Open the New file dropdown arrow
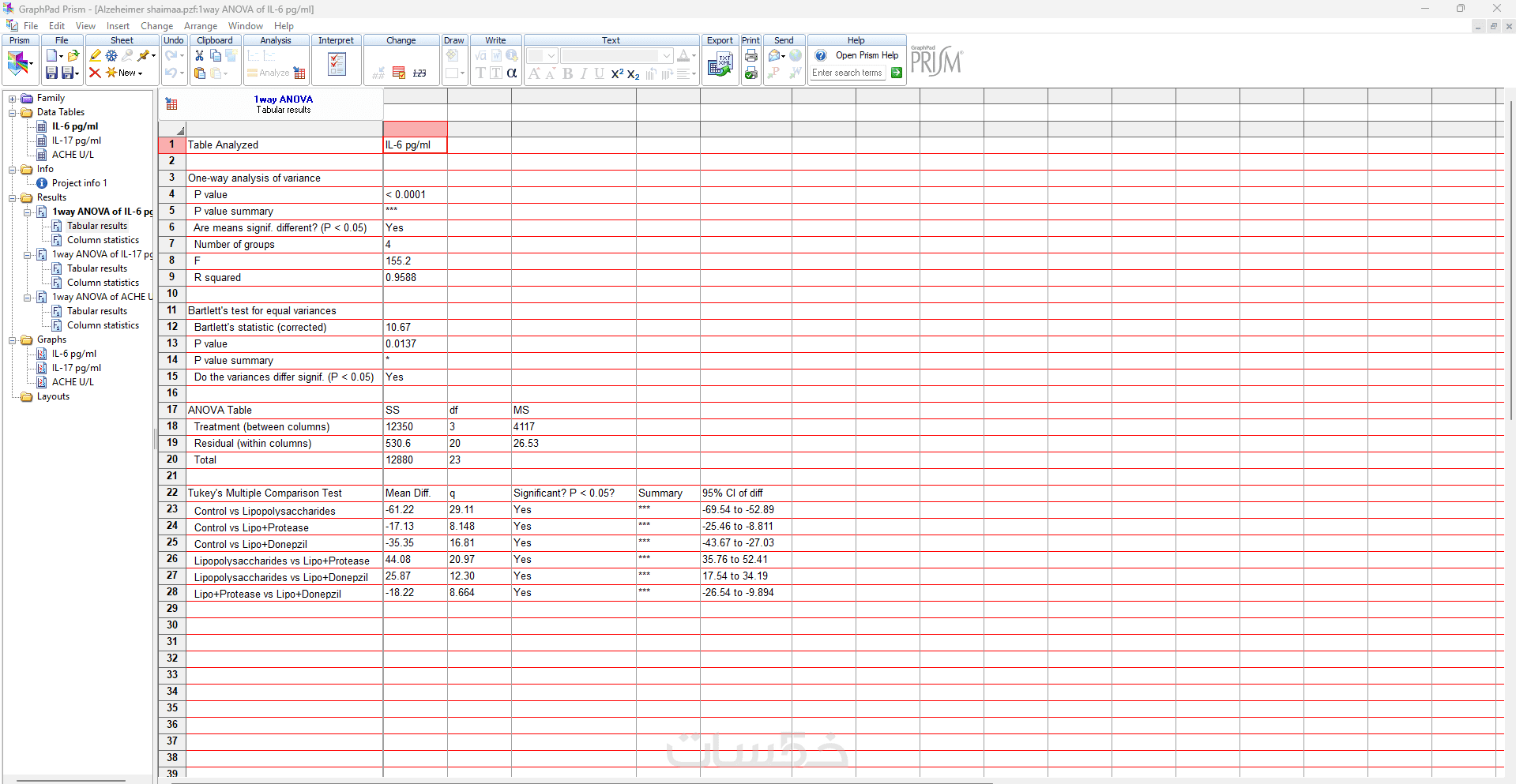The height and width of the screenshot is (784, 1516). point(61,56)
